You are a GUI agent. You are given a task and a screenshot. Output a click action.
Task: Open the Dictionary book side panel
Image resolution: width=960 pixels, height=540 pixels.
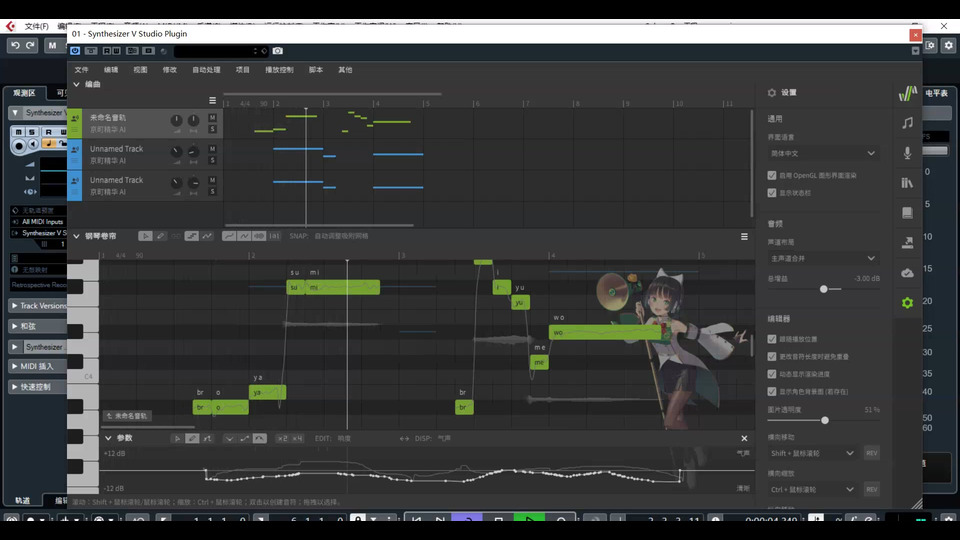907,213
